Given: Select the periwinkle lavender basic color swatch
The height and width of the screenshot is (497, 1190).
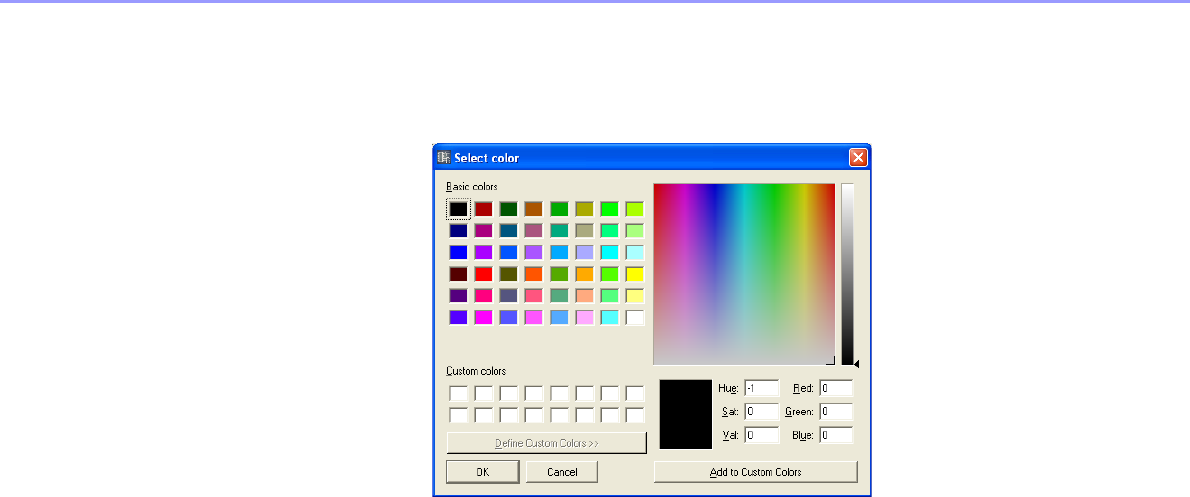Looking at the screenshot, I should [584, 253].
